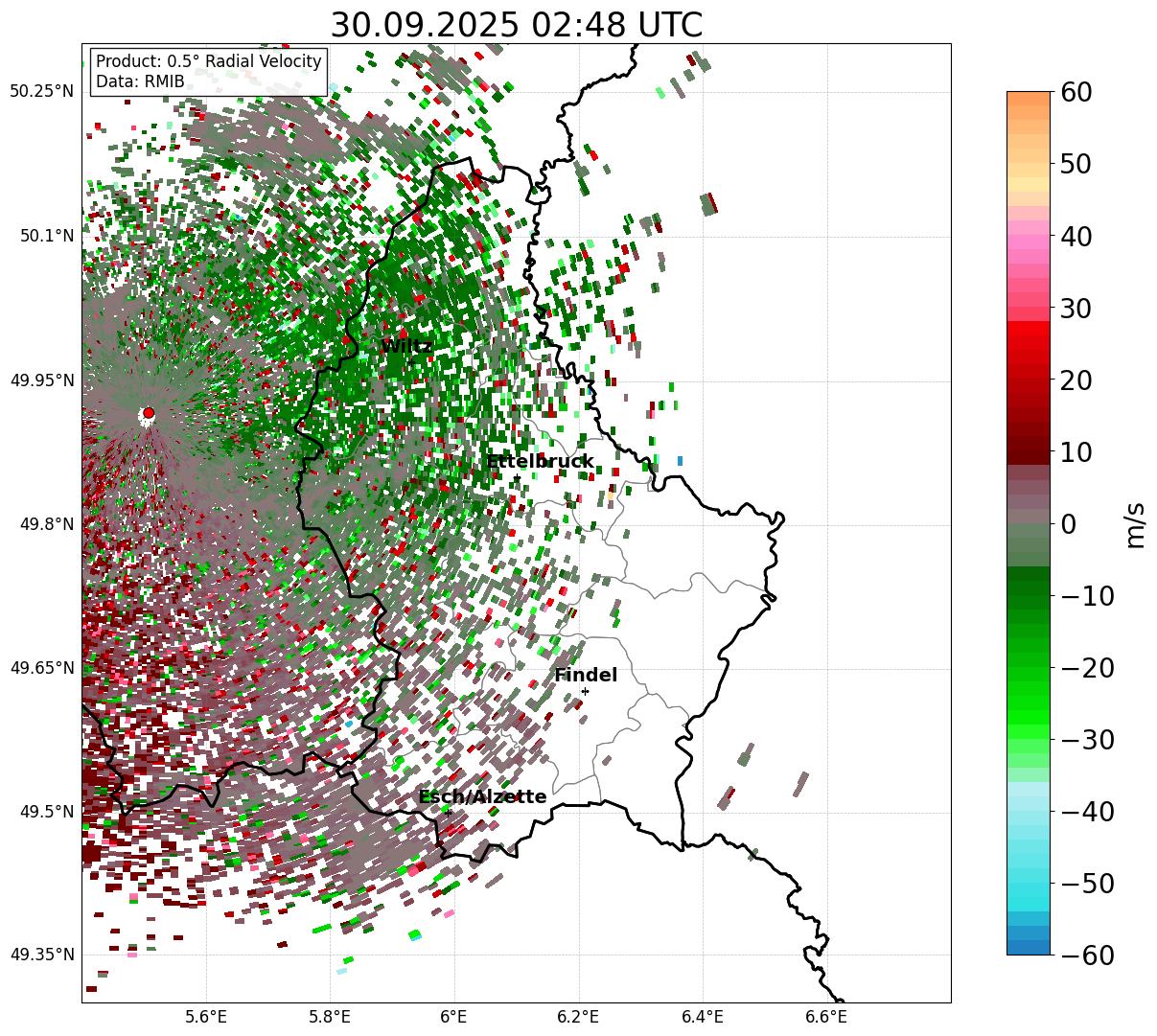The image size is (1157, 1036).
Task: Click the 'm/s' colorbar unit label
Action: [1136, 524]
